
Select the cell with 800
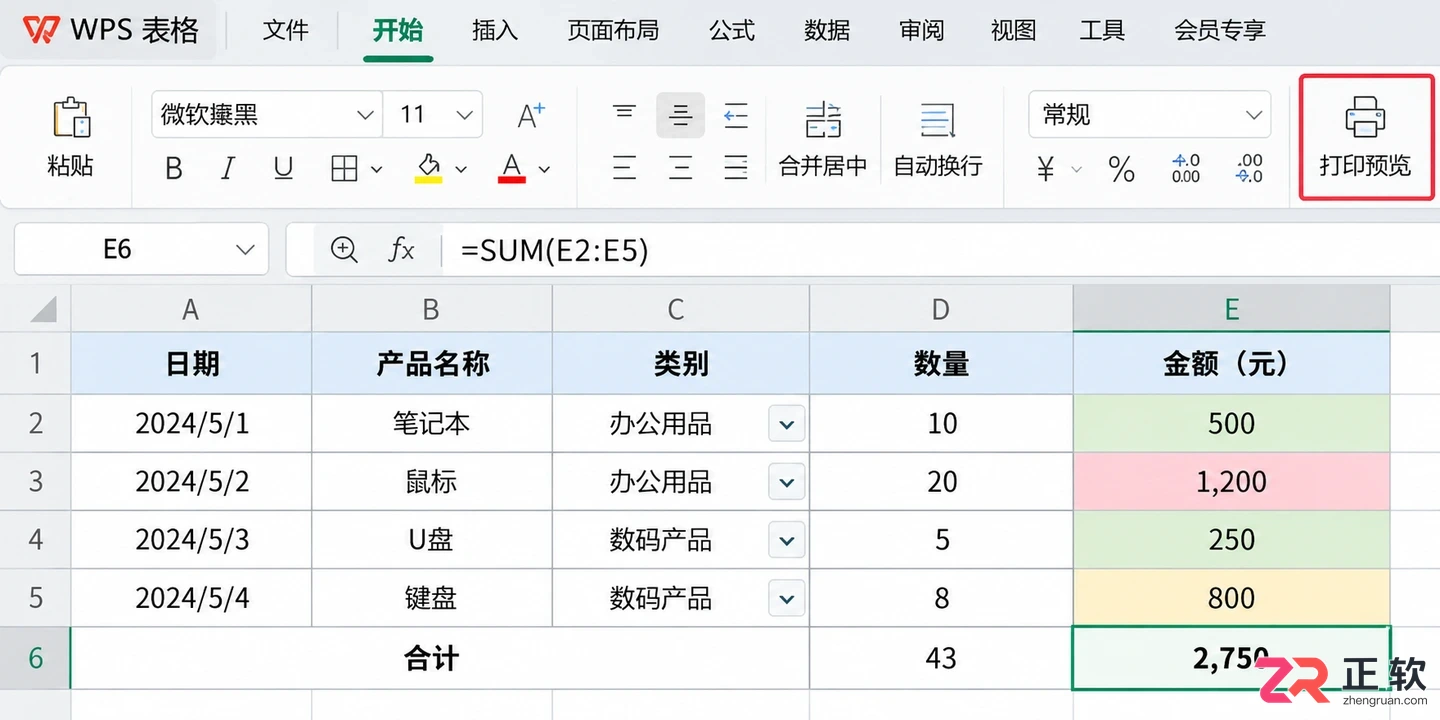point(1231,598)
